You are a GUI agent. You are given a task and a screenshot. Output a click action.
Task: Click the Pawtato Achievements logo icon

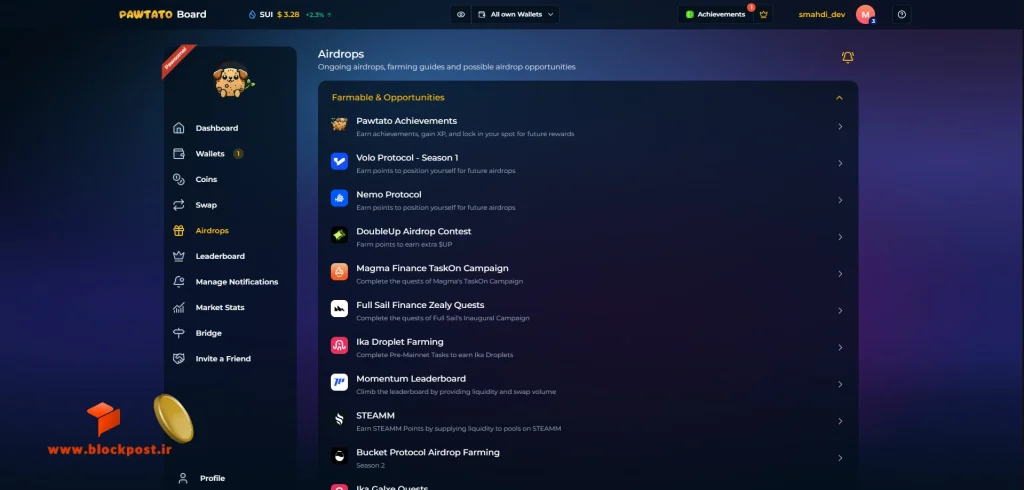pos(339,124)
